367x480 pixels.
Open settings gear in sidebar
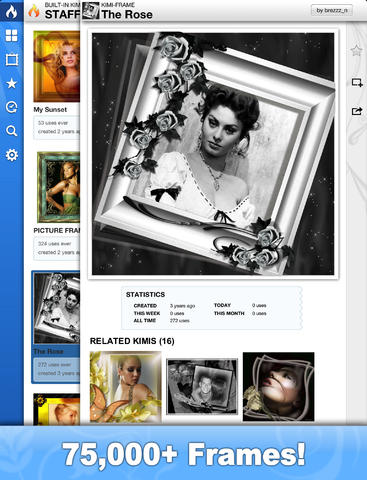pos(12,155)
